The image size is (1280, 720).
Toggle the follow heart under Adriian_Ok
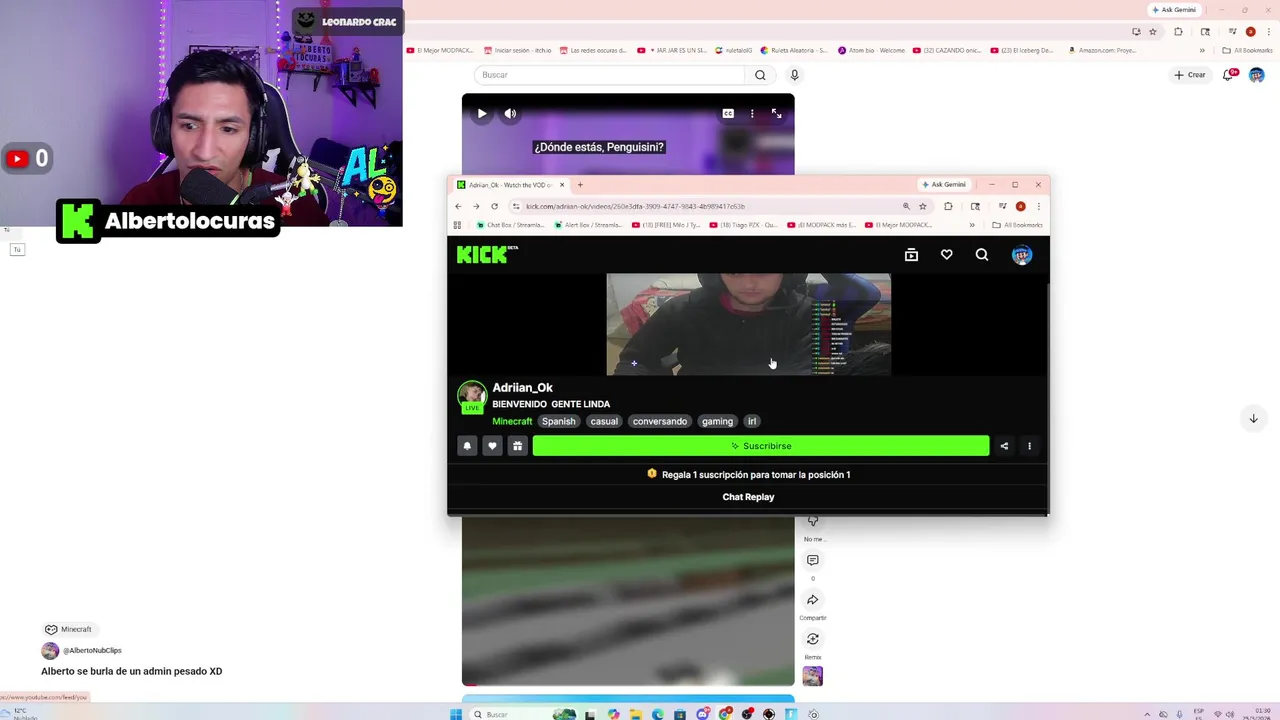tap(492, 446)
